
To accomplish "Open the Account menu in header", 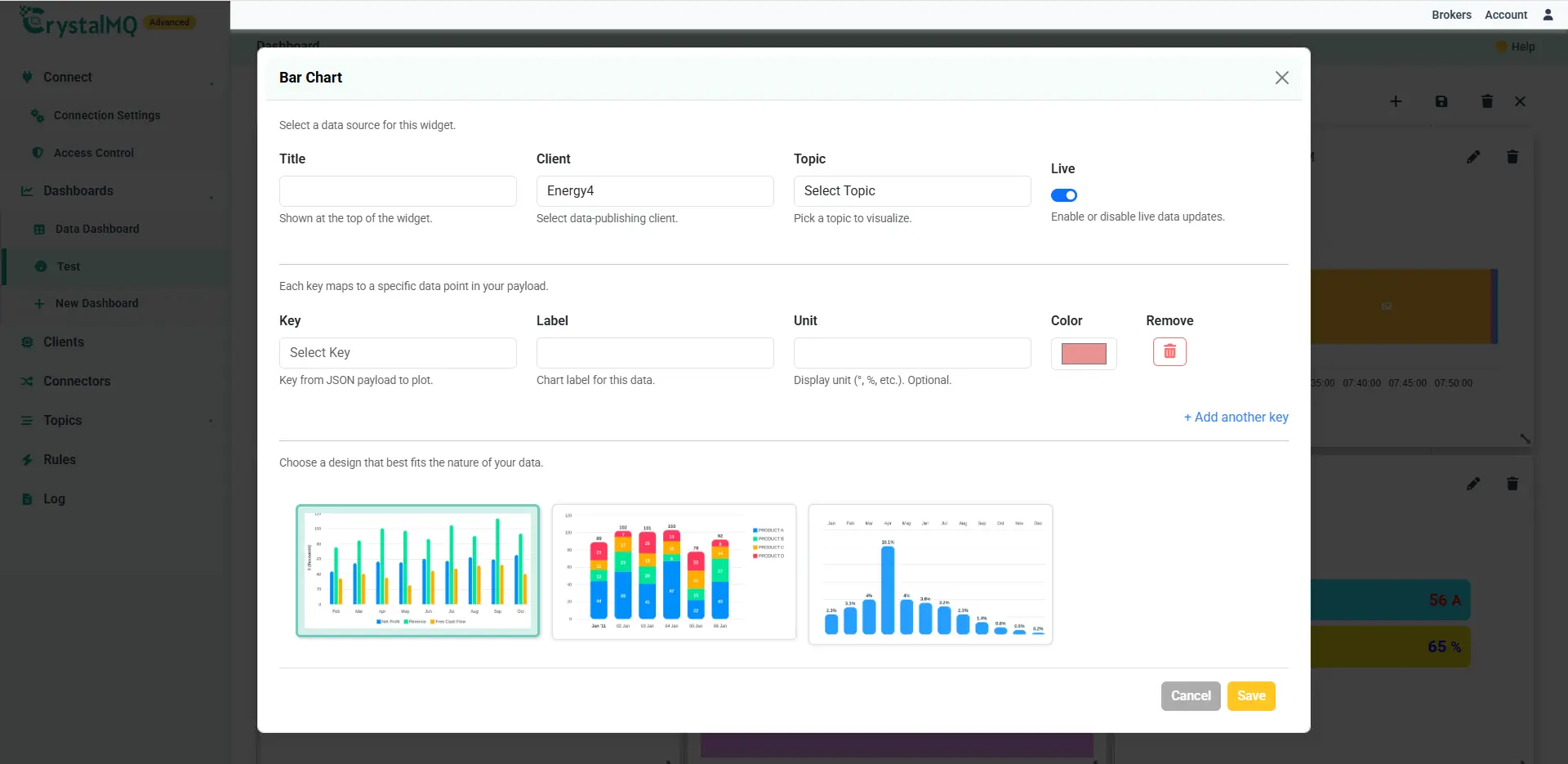I will tap(1506, 15).
